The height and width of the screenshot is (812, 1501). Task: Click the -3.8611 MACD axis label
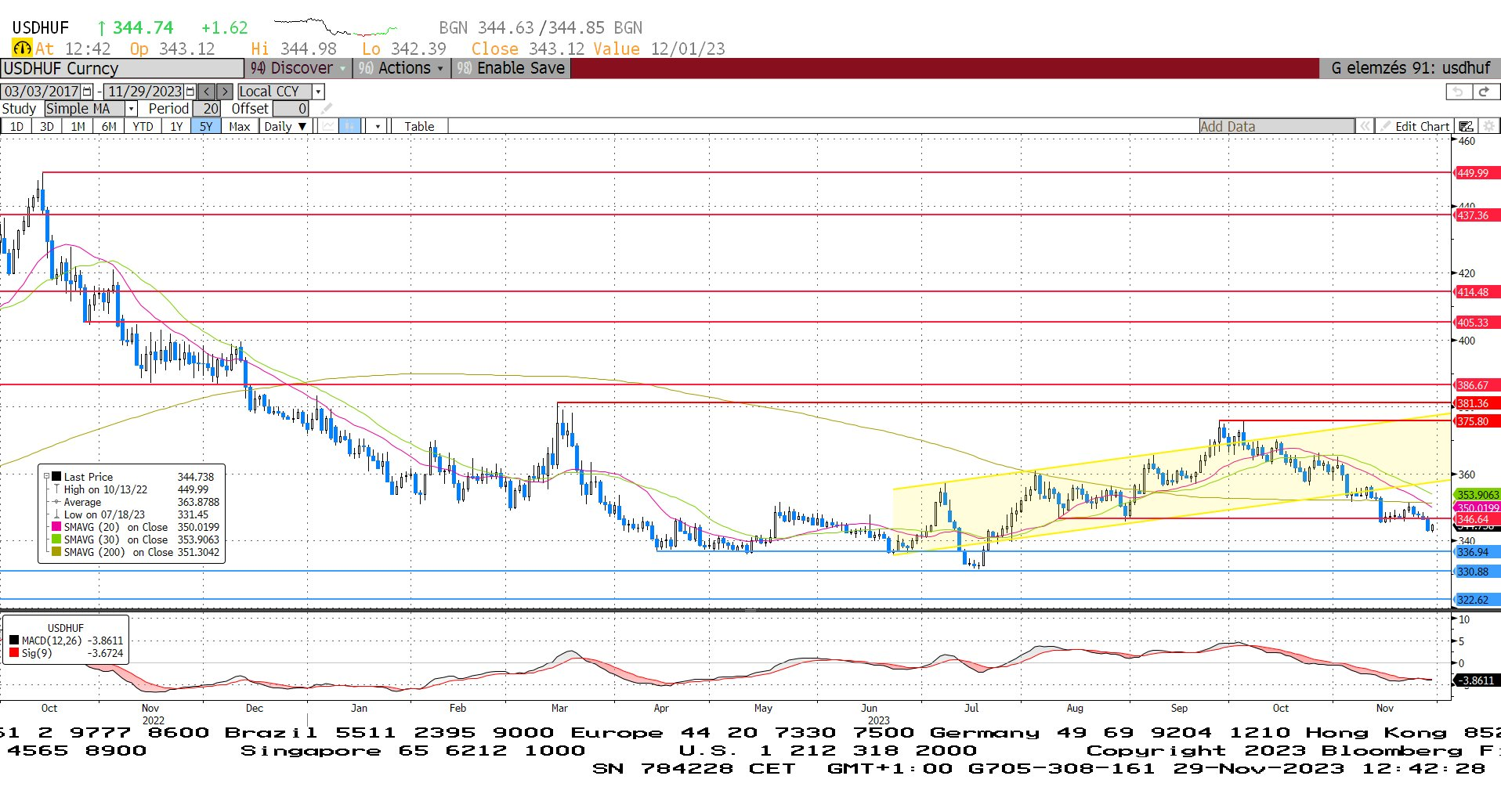(1476, 680)
